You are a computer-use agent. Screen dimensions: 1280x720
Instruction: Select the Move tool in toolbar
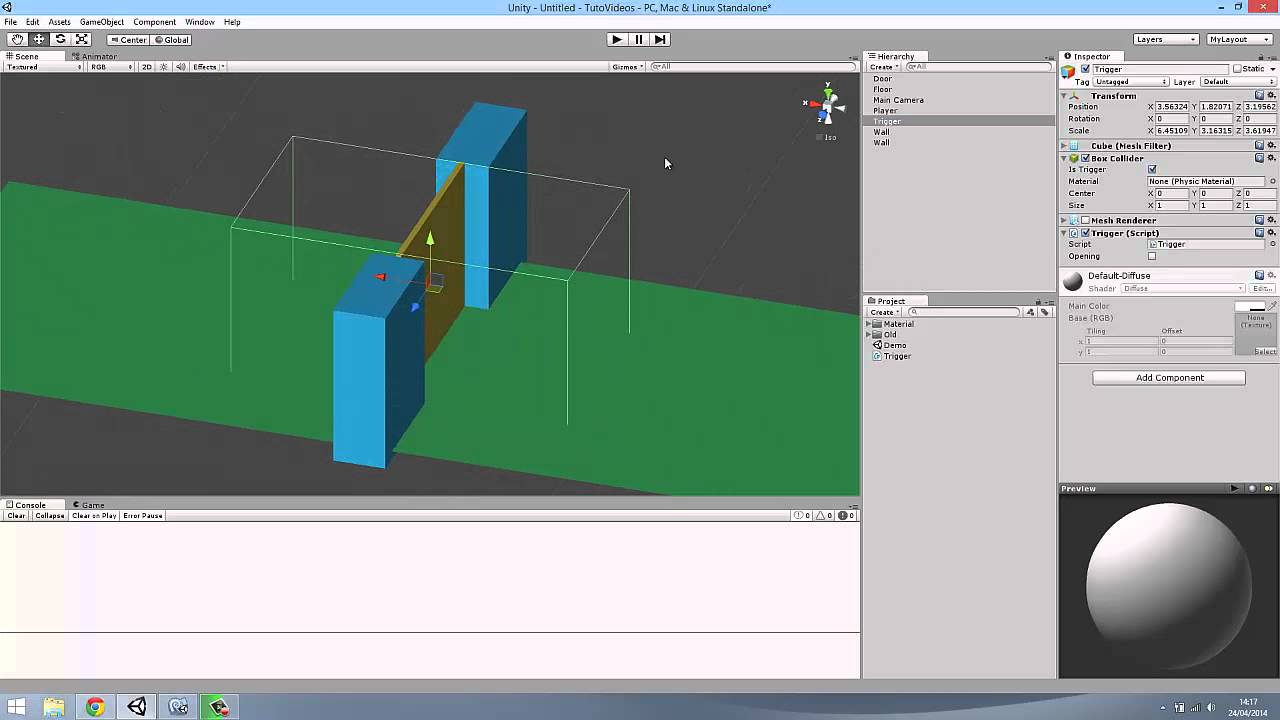tap(39, 39)
